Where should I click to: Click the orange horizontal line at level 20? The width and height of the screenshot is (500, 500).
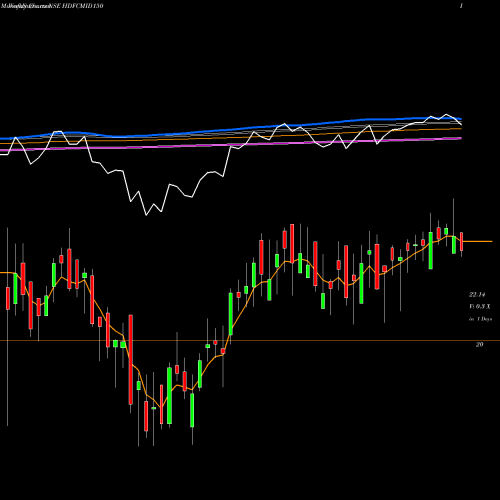point(250,340)
